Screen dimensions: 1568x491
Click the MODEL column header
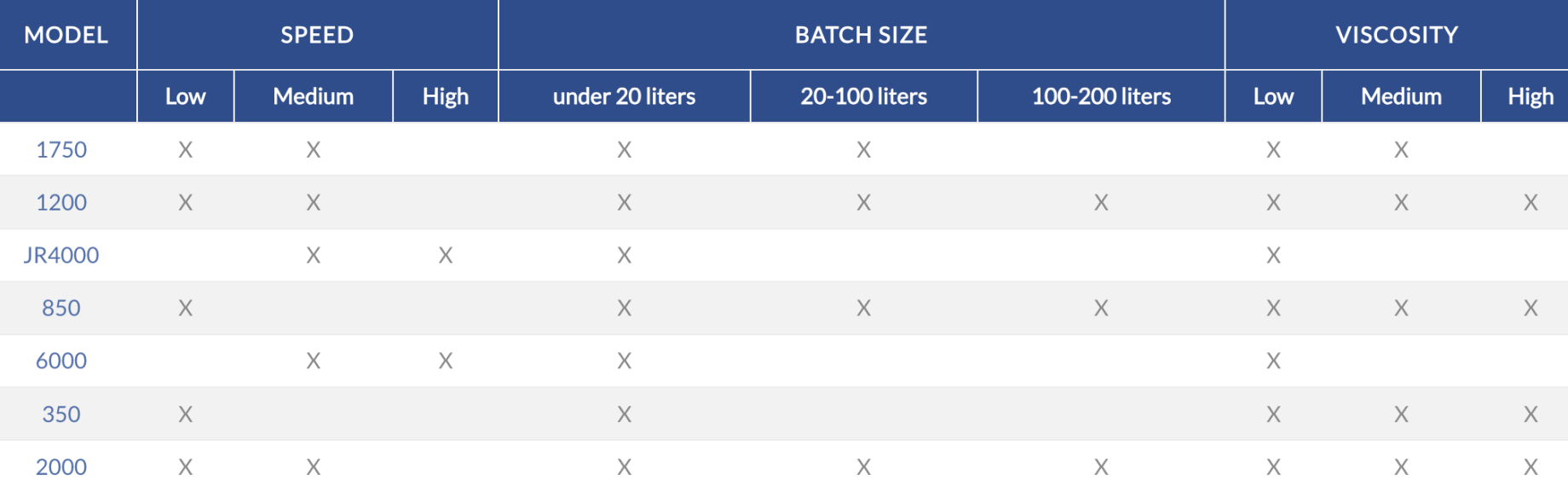click(66, 35)
